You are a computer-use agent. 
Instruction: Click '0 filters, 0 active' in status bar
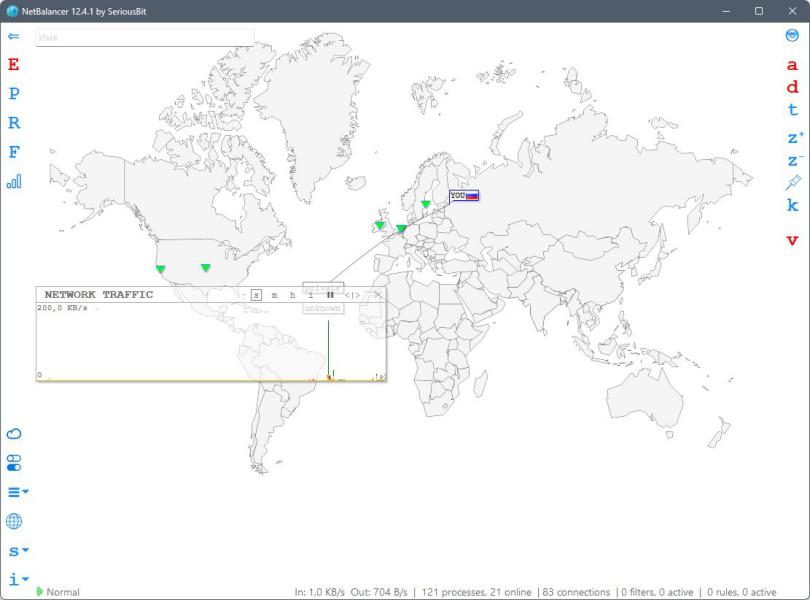tap(657, 592)
